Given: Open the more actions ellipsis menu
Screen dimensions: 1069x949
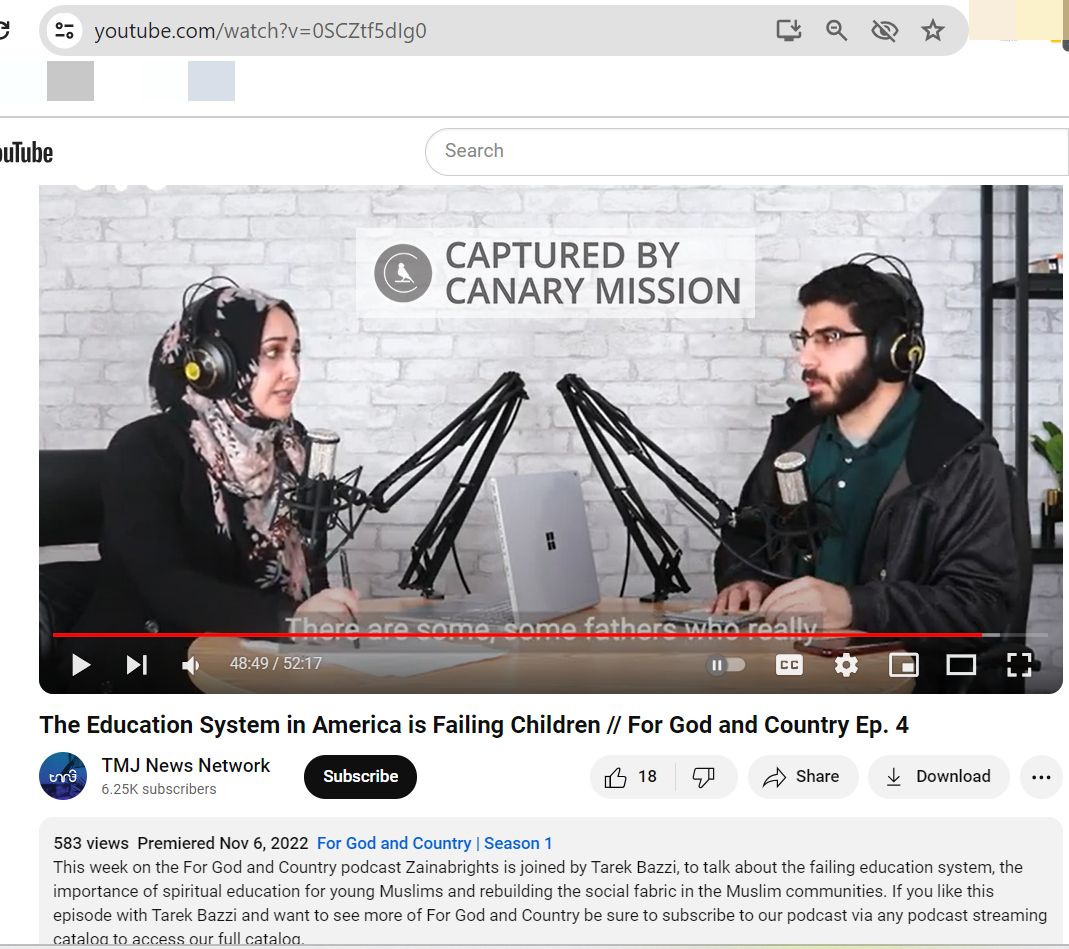Looking at the screenshot, I should point(1041,776).
